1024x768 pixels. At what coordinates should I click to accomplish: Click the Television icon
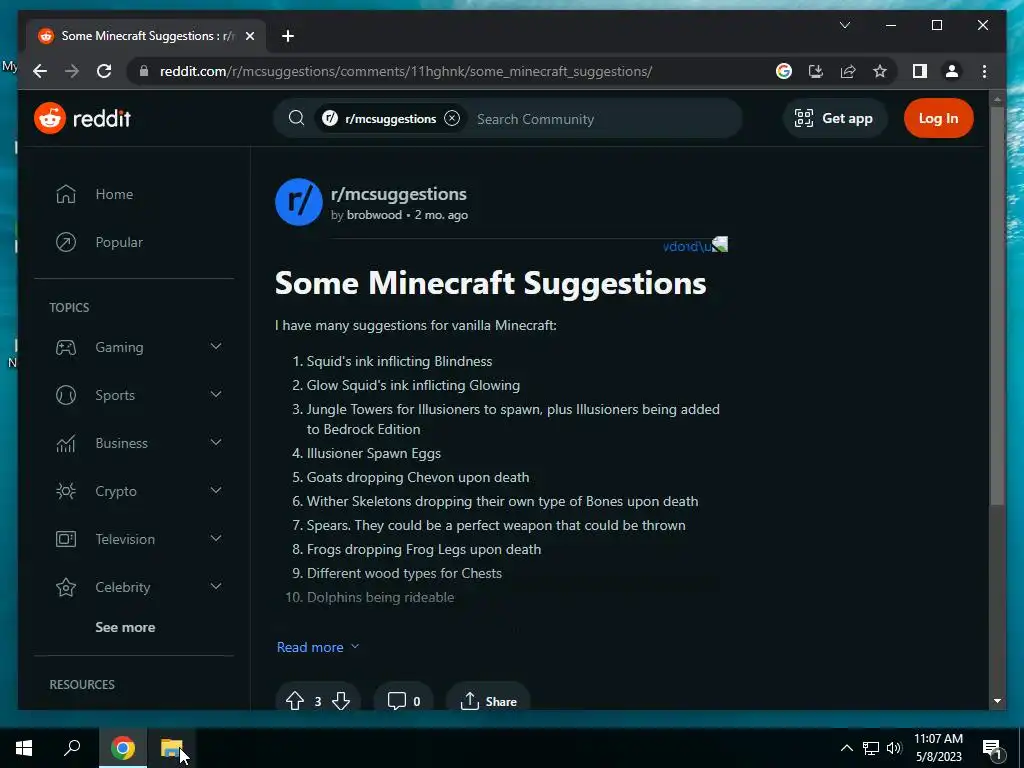click(66, 539)
